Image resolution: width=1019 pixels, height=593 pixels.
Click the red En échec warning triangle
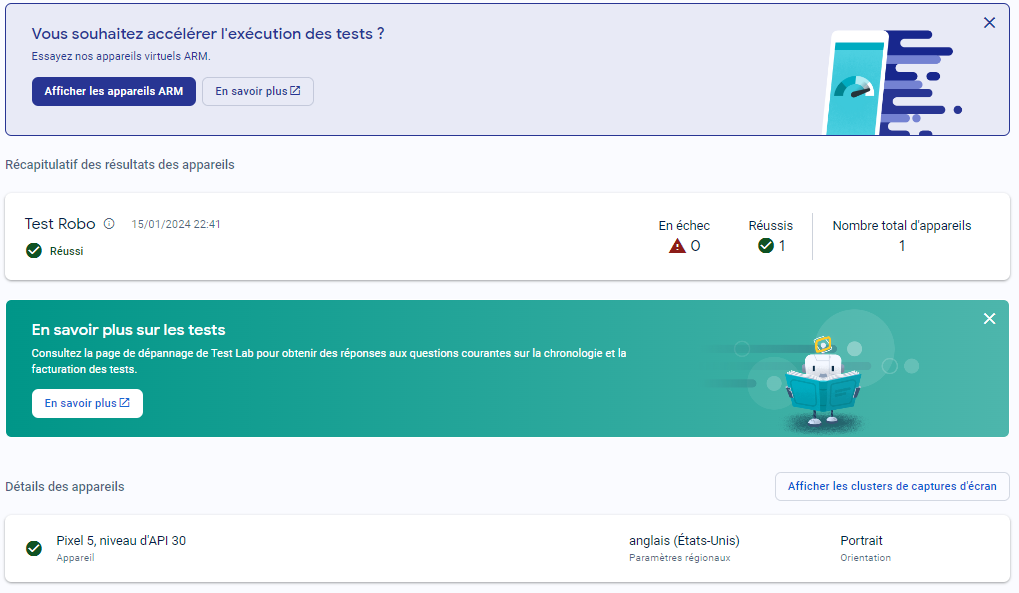click(x=677, y=246)
